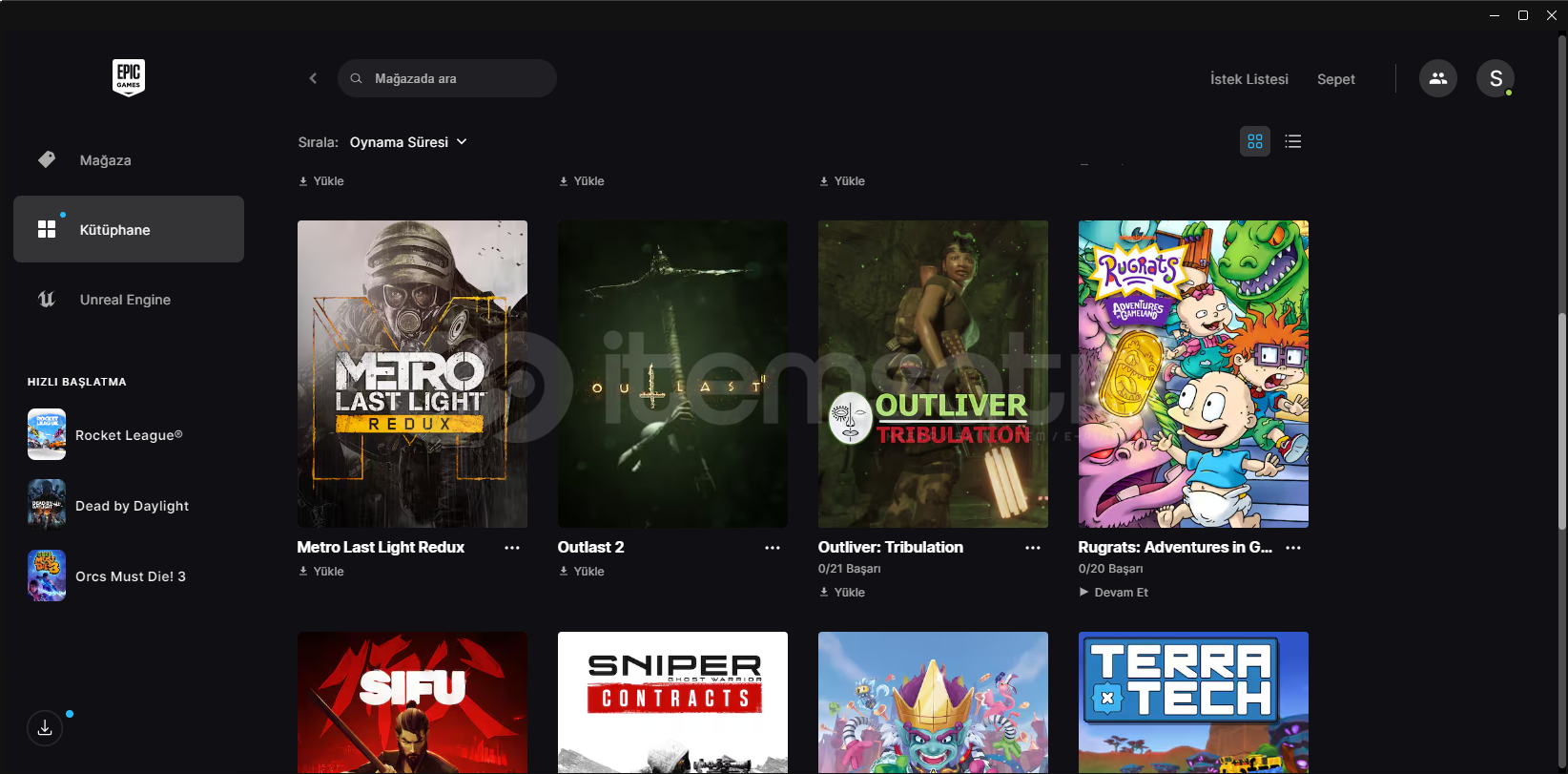Viewport: 1568px width, 774px height.
Task: Resume Rugrats with Devam Et
Action: click(x=1114, y=593)
